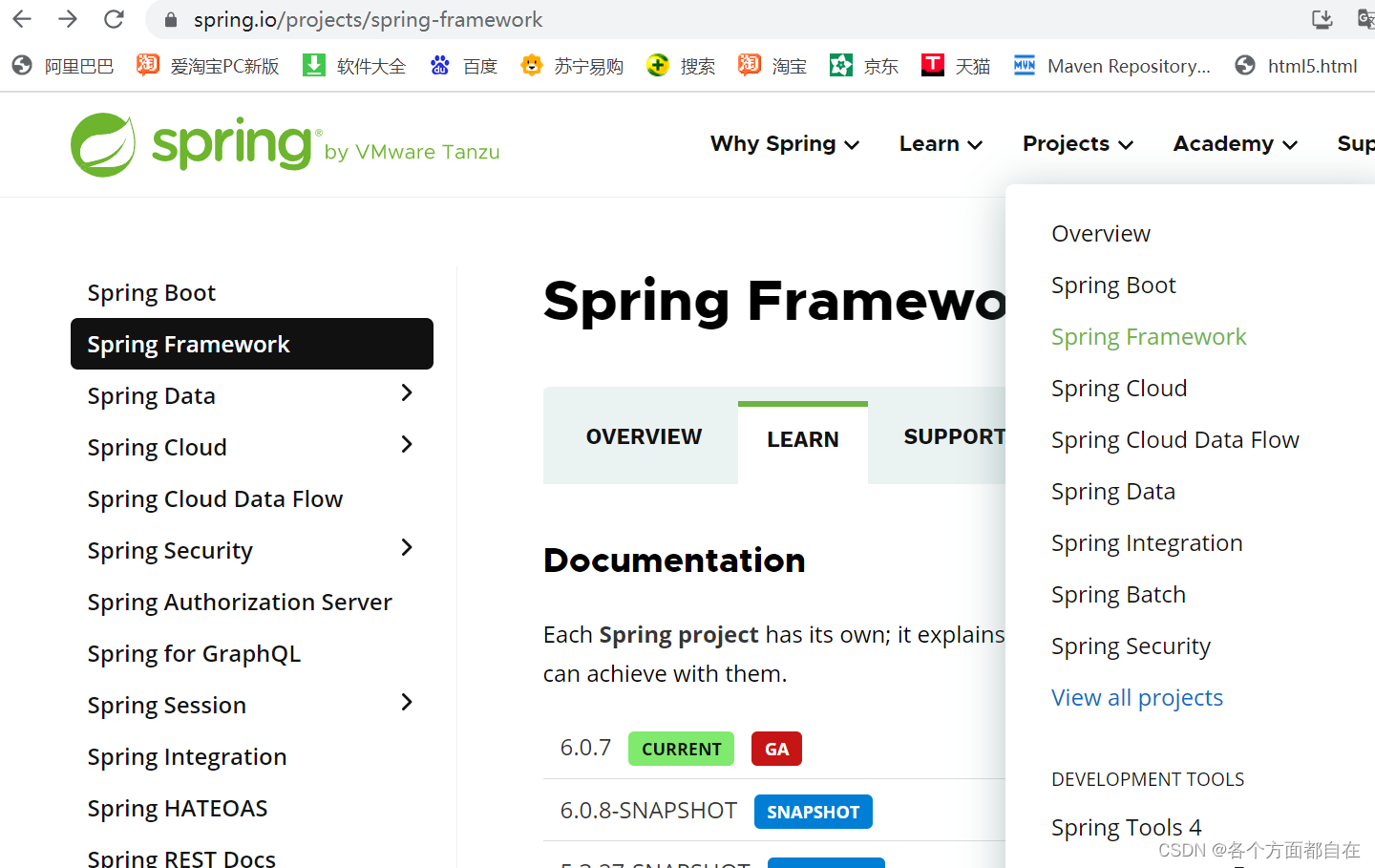Viewport: 1375px width, 868px height.
Task: Select Spring Batch in the Projects menu
Action: [1118, 595]
